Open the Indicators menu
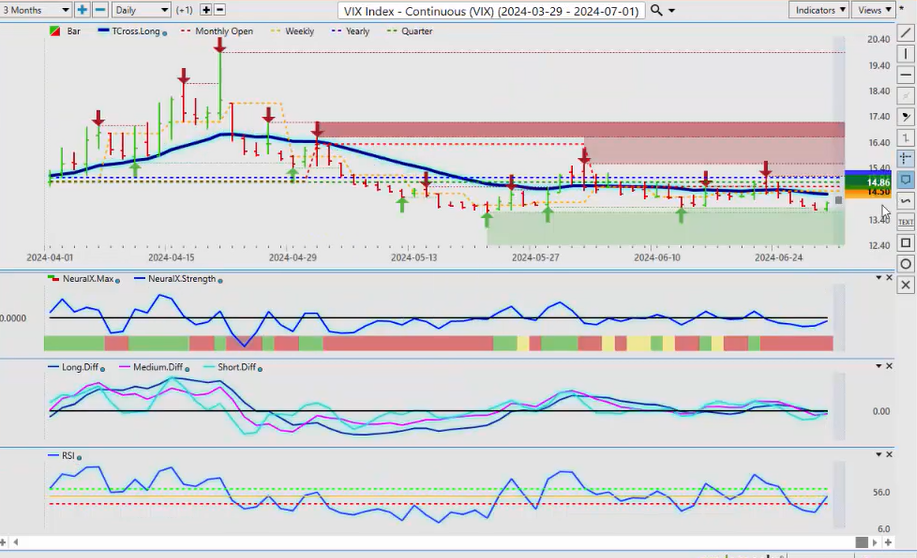This screenshot has height=558, width=917. (x=819, y=10)
